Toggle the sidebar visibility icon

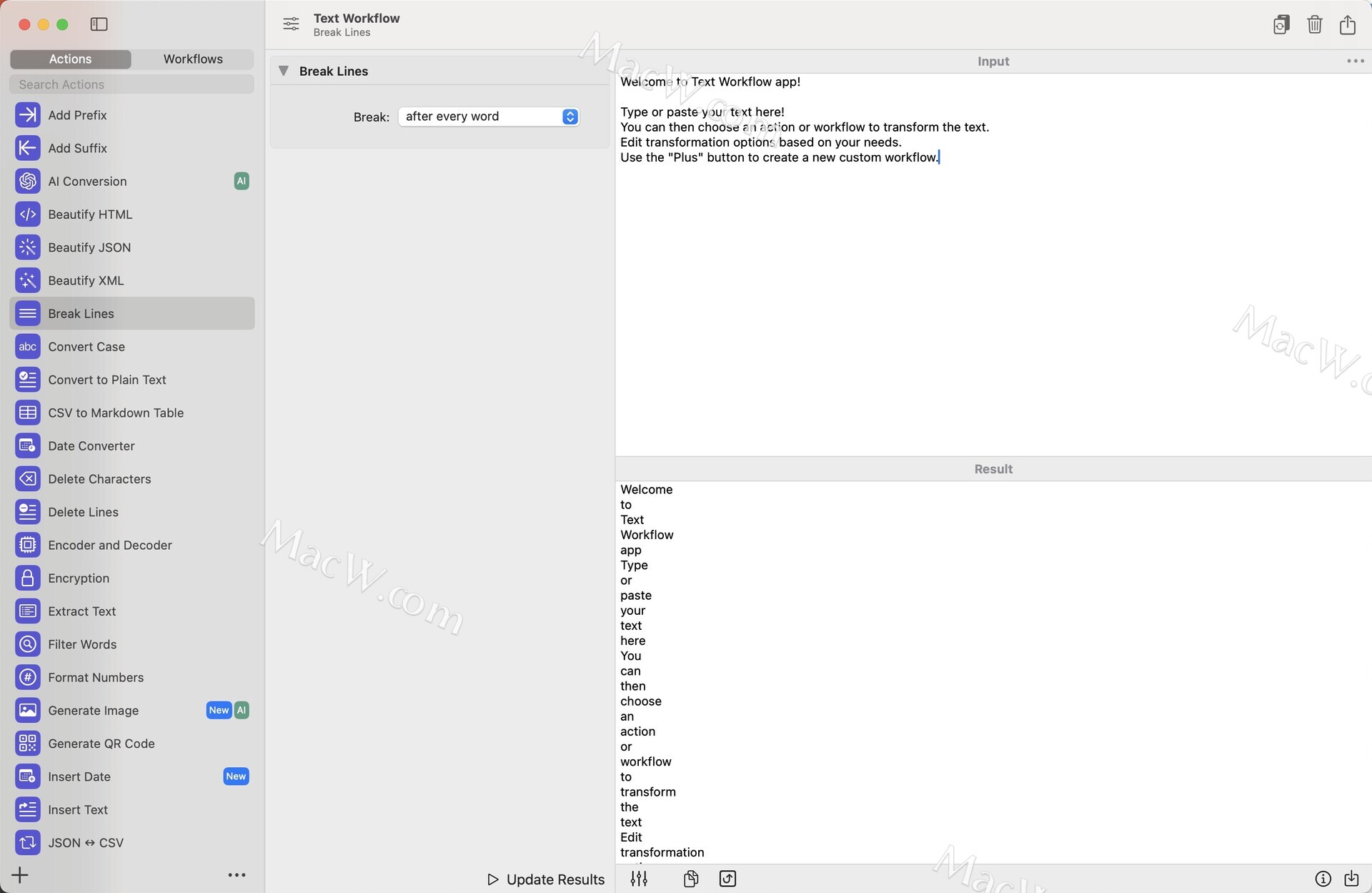tap(99, 24)
